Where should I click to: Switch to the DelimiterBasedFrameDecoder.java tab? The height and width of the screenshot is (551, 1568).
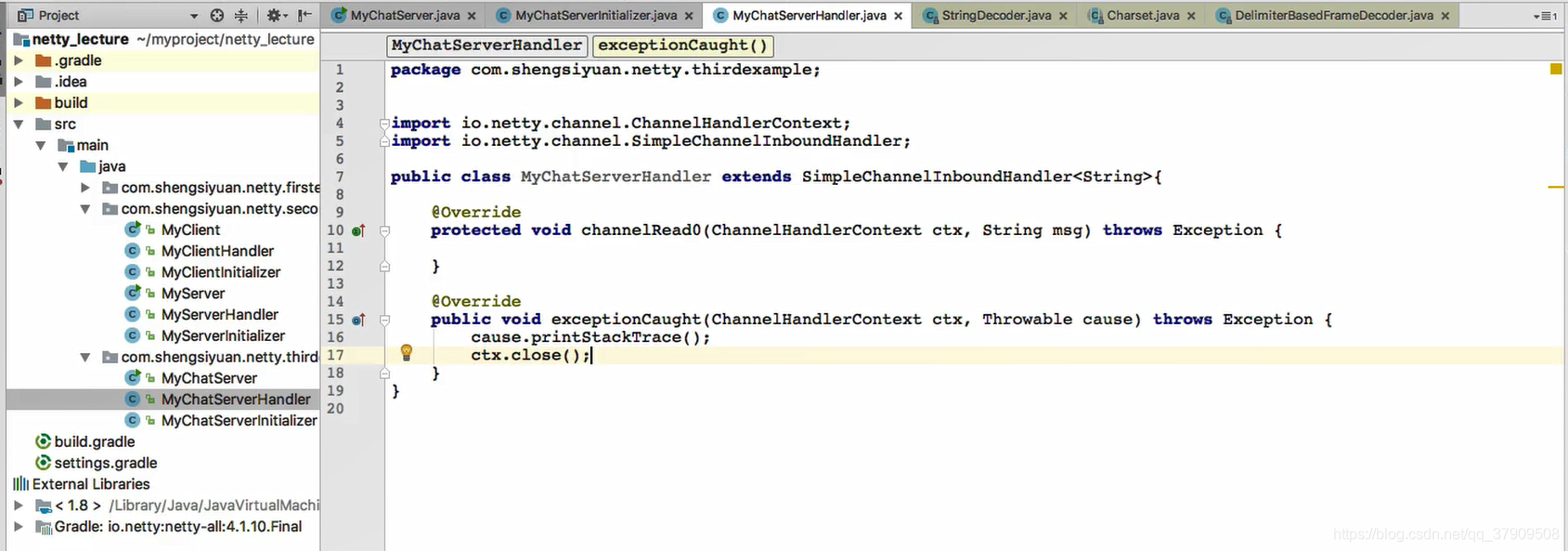[x=1334, y=15]
